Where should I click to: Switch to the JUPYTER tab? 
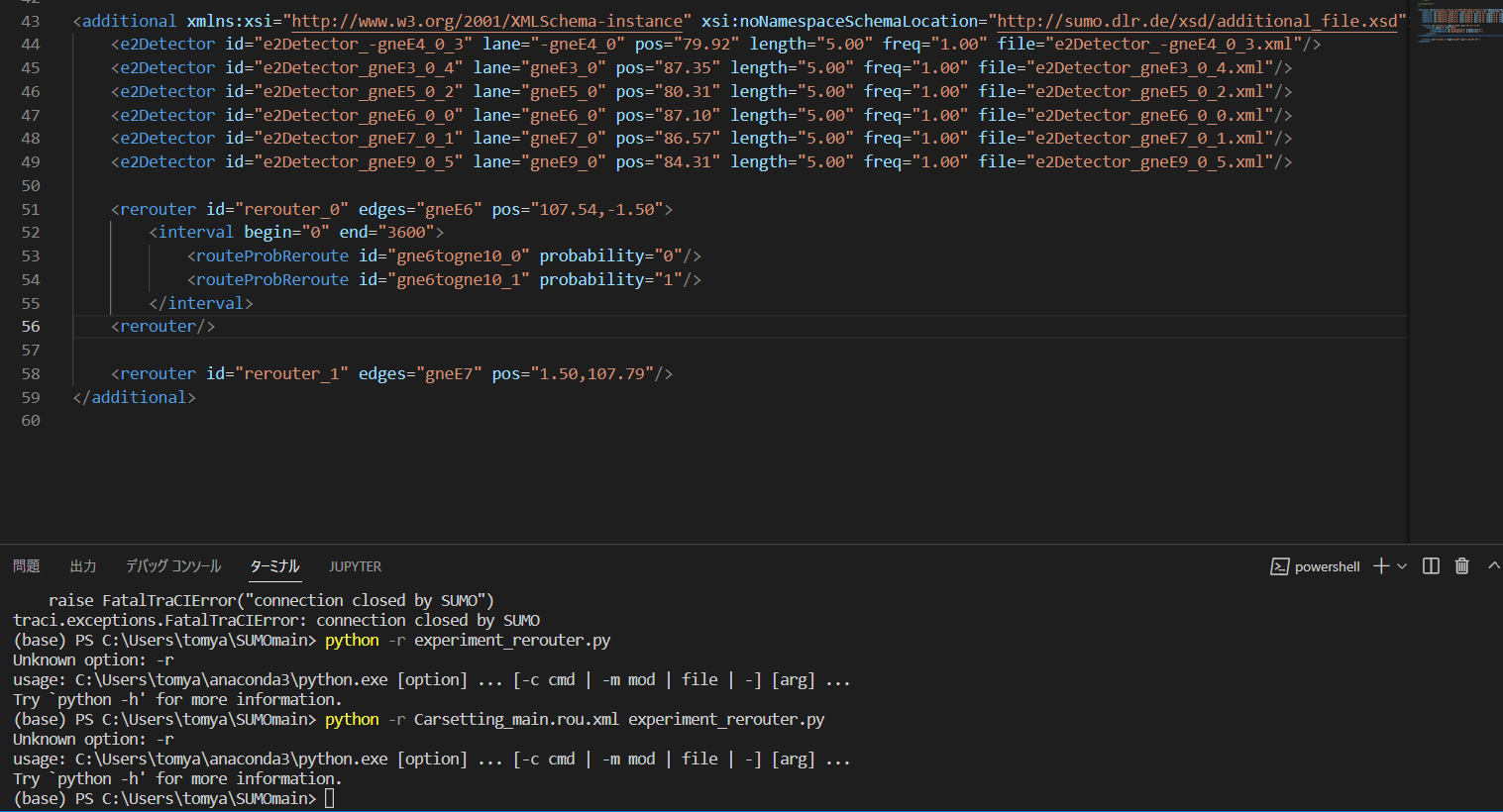(x=355, y=565)
